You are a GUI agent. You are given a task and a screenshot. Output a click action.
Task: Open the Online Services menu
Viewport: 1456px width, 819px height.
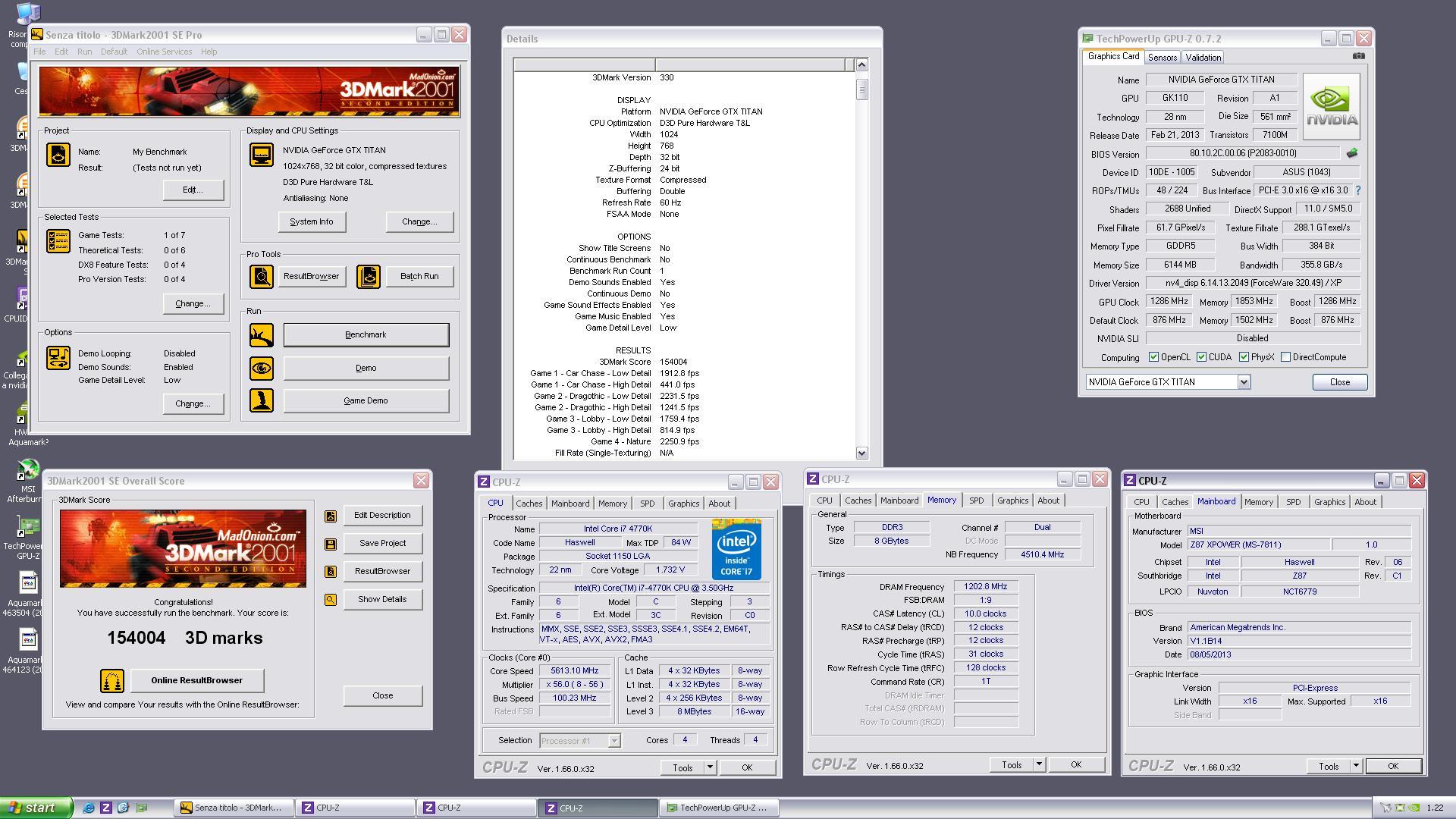coord(164,52)
